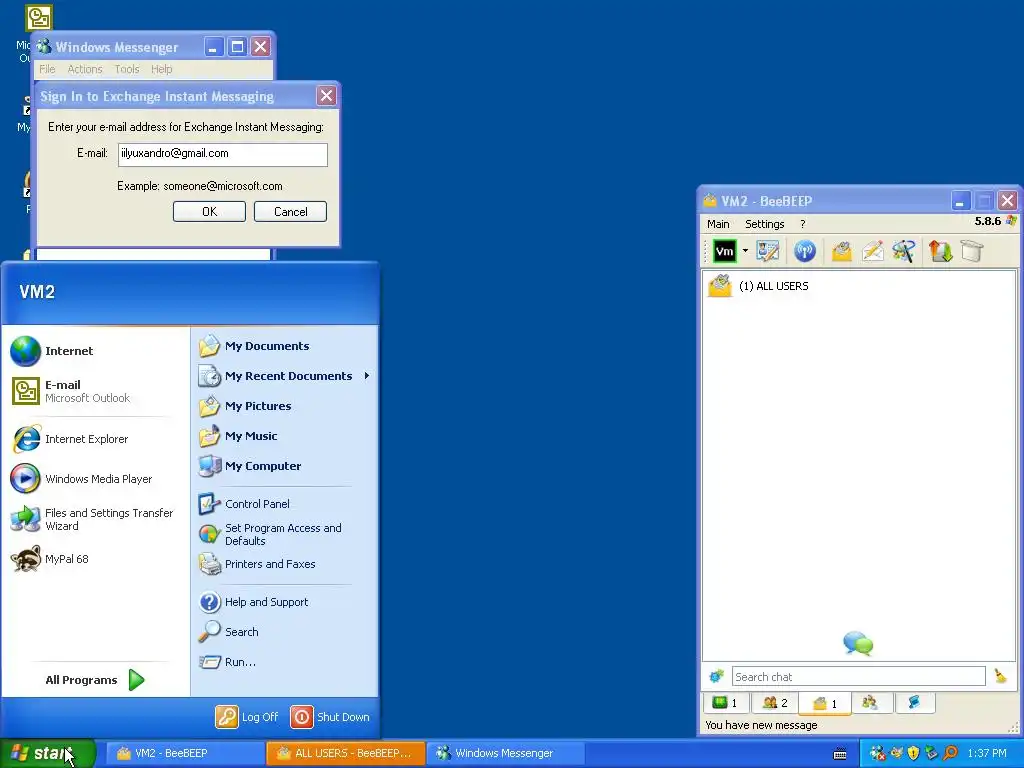This screenshot has width=1024, height=768.
Task: Open the ? help menu in BeeBEEP
Action: (x=803, y=224)
